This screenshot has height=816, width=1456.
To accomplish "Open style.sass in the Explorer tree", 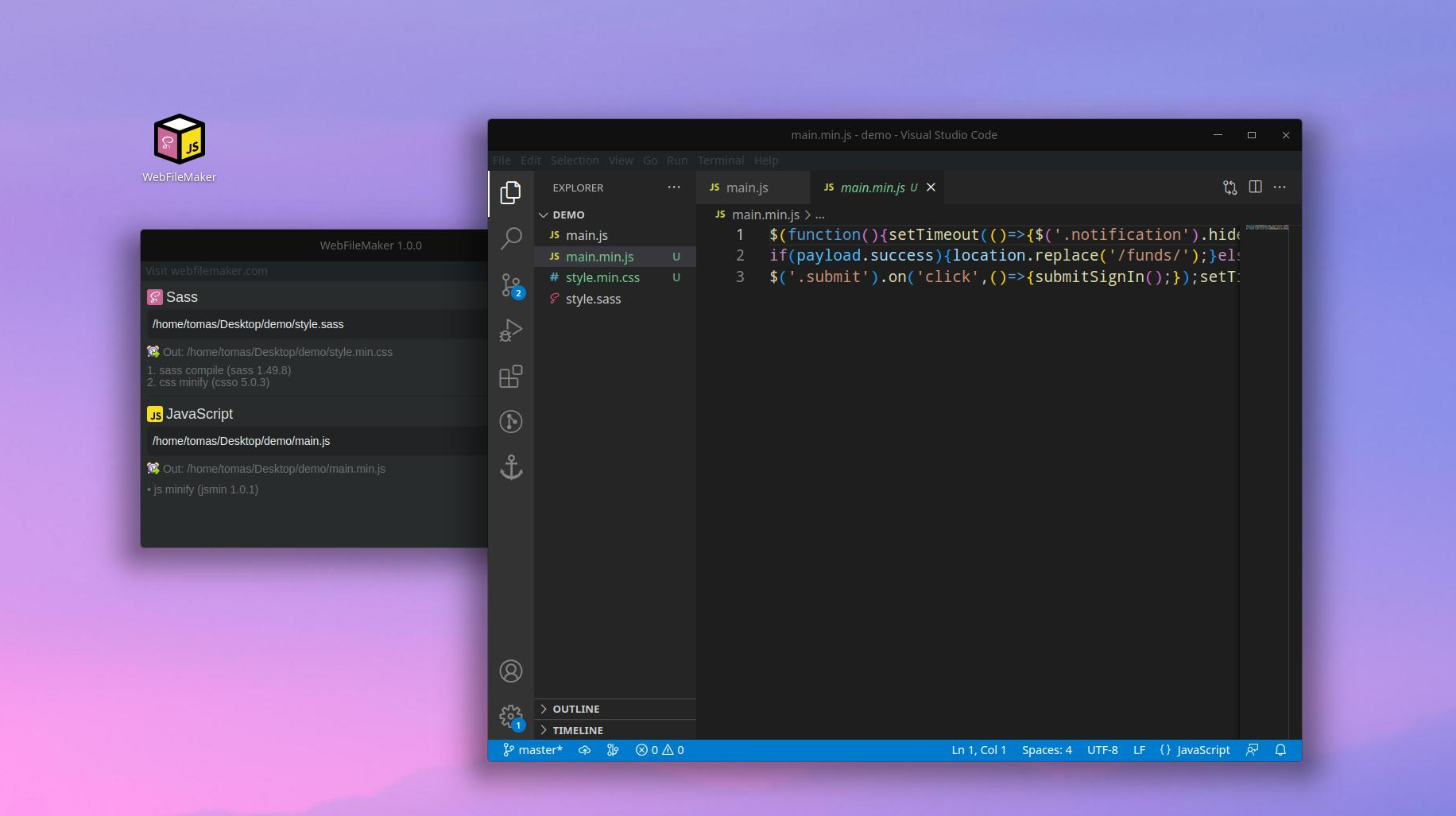I will pos(615,299).
